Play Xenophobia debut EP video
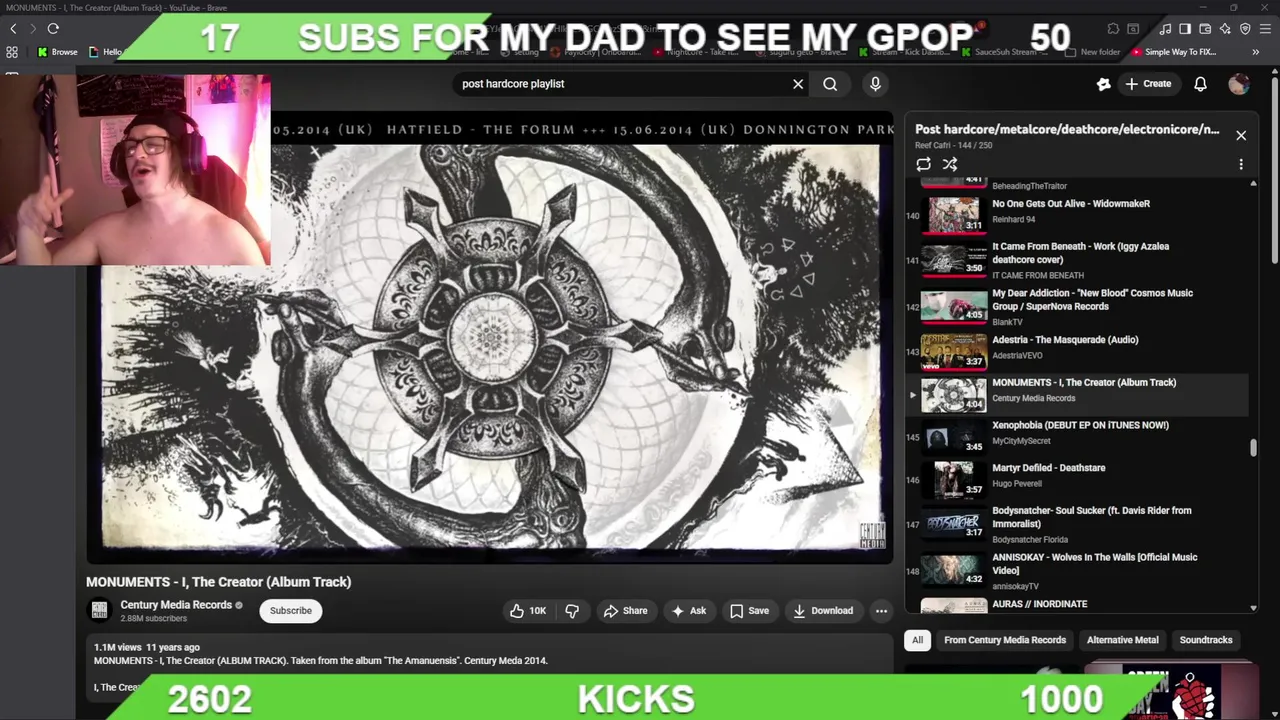The image size is (1280, 720). 1075,437
